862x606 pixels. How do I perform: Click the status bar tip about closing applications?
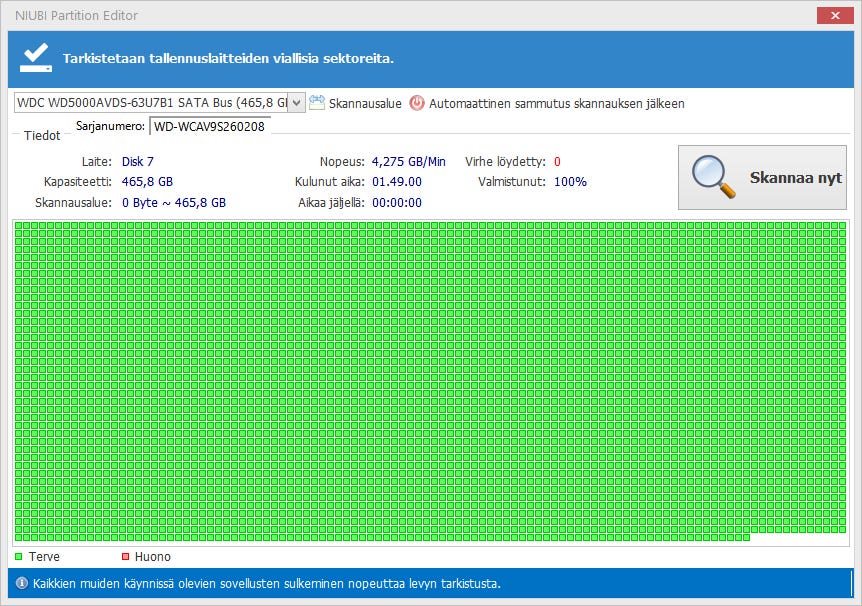(267, 583)
